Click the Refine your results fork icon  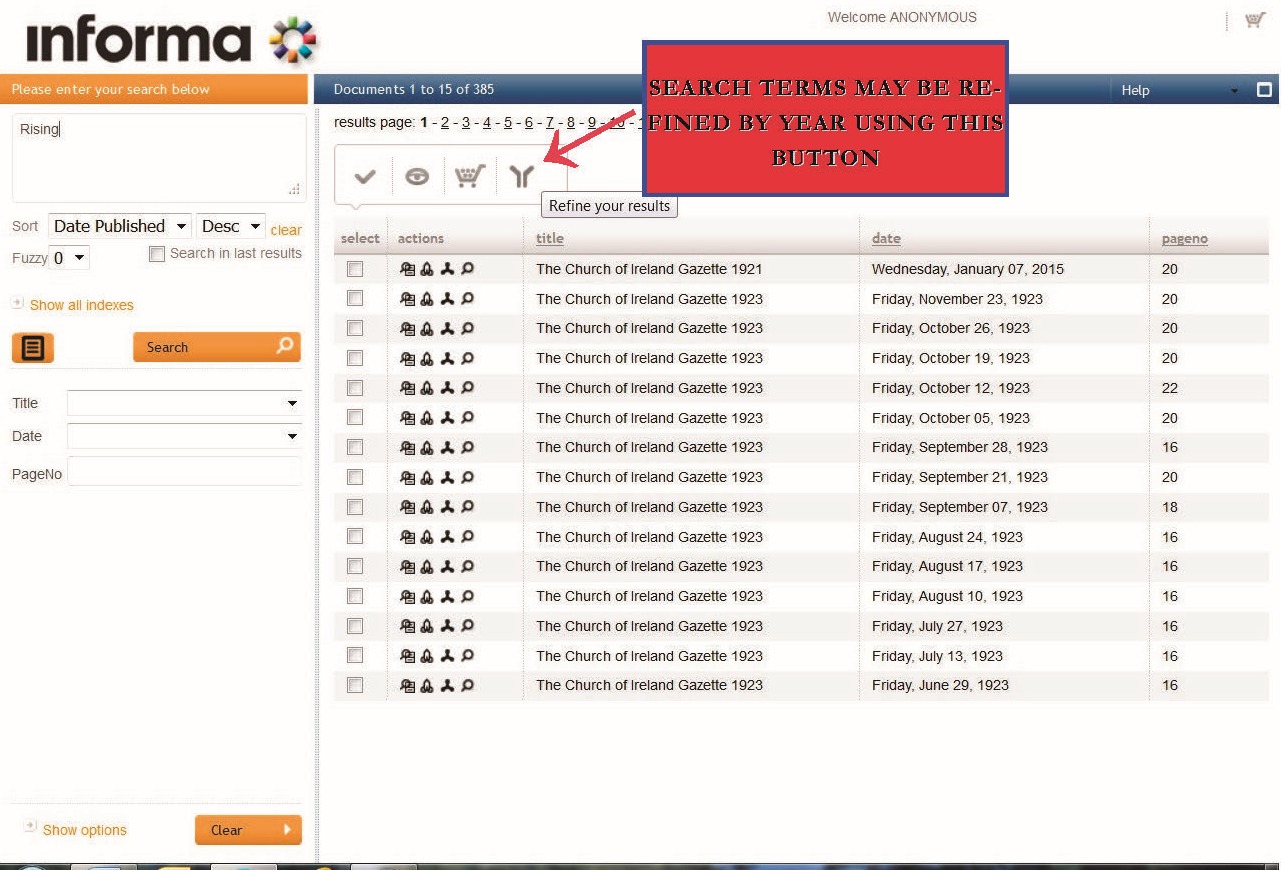(x=521, y=177)
